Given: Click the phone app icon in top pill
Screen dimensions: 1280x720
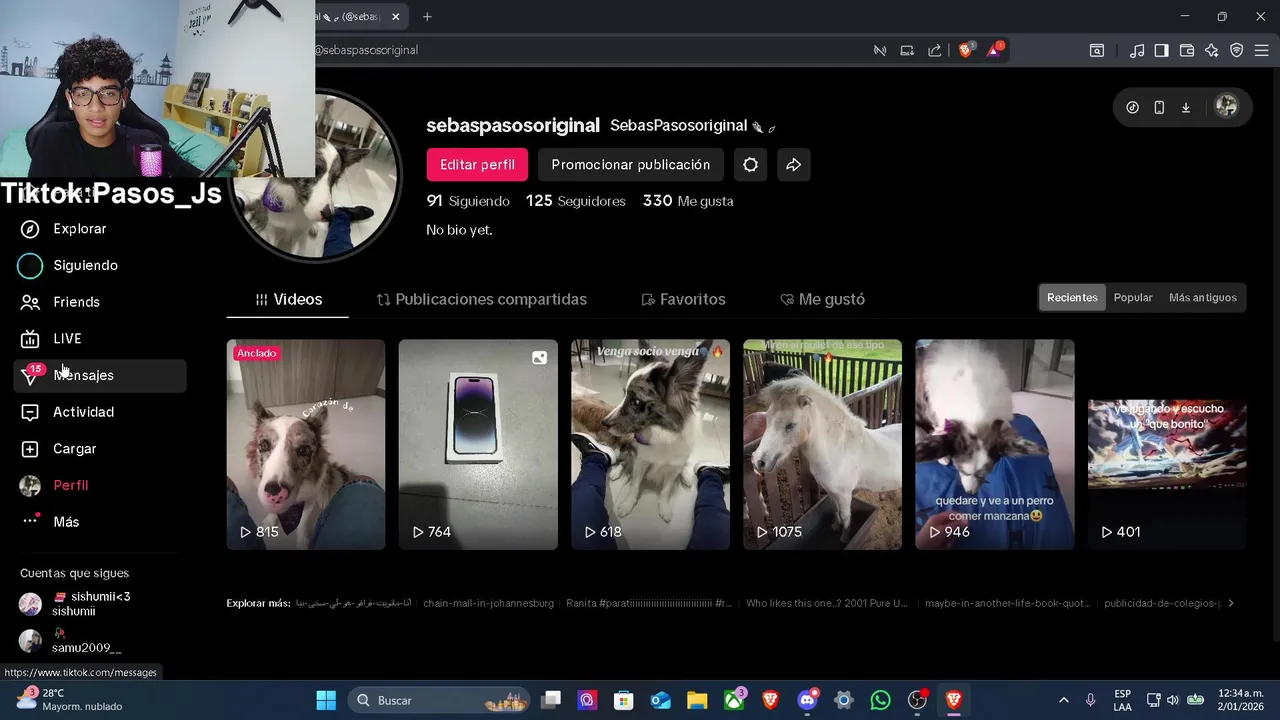Looking at the screenshot, I should click(1159, 107).
